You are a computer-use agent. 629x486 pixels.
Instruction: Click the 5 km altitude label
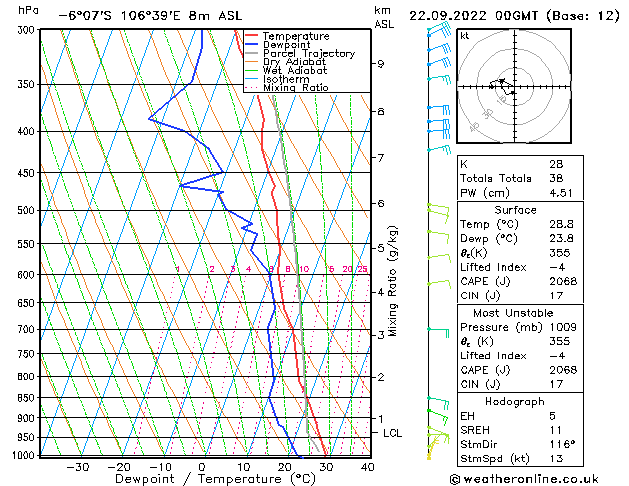381,248
